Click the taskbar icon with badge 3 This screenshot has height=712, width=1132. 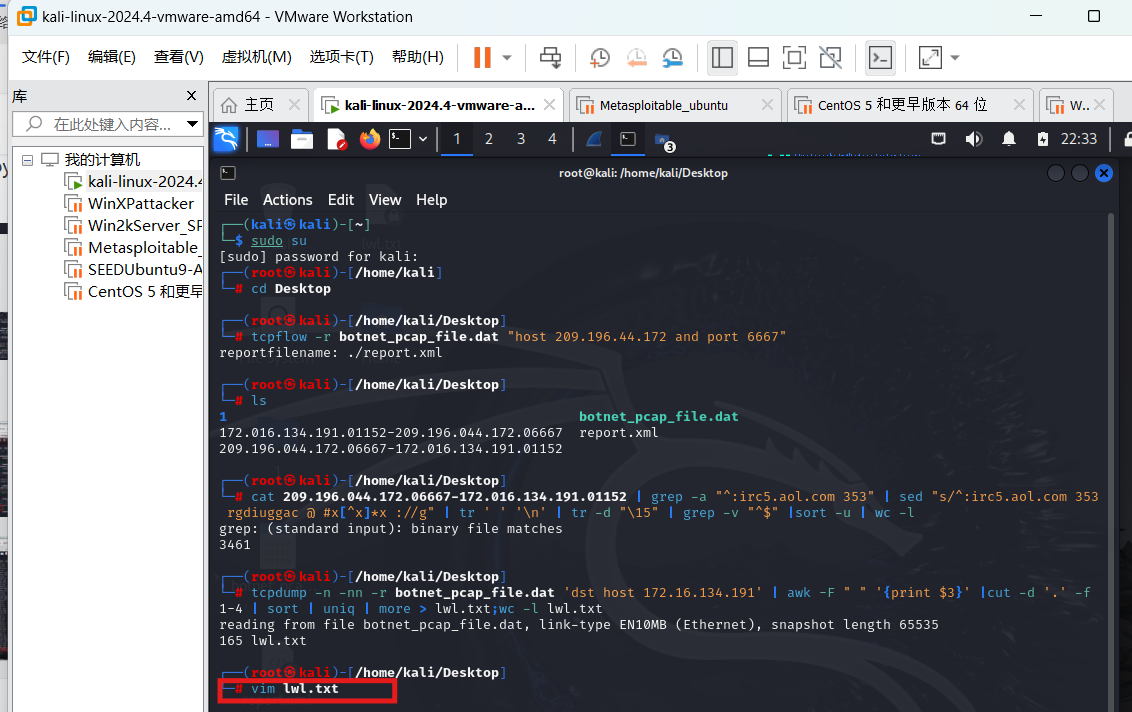point(663,141)
